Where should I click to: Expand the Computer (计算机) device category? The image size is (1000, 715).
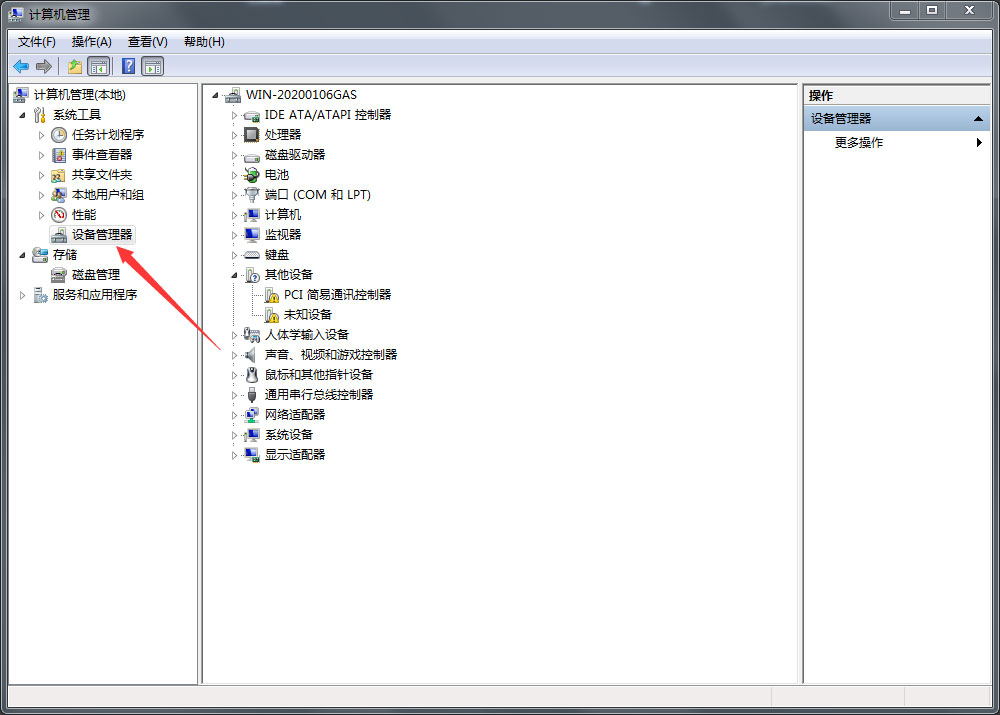234,216
